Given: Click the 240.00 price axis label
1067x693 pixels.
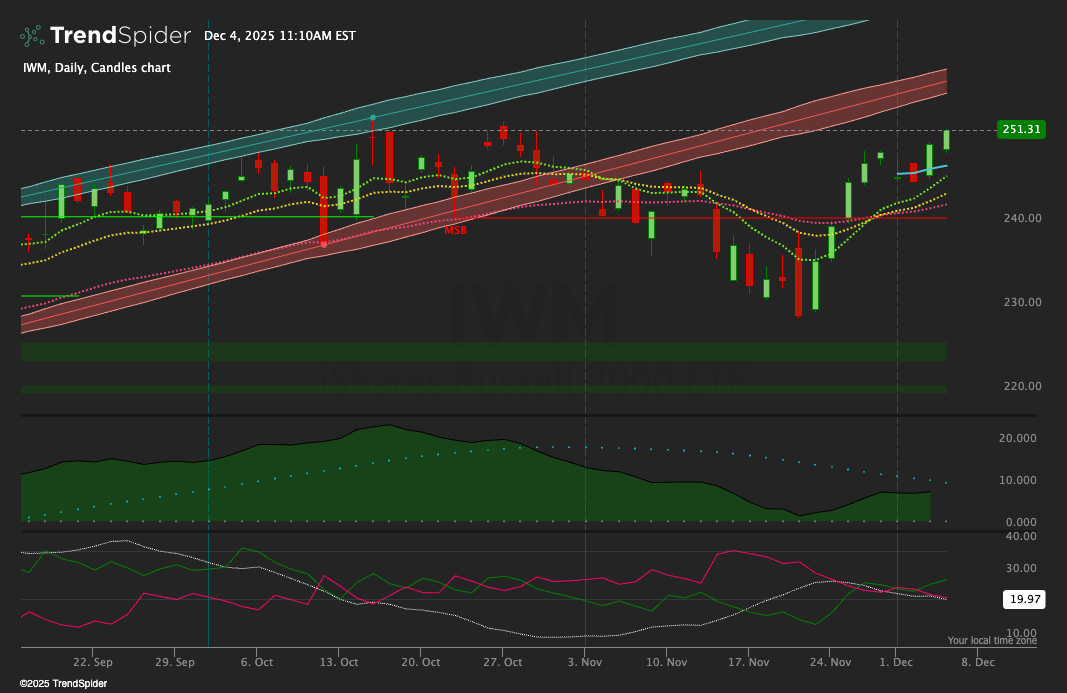Looking at the screenshot, I should [x=1021, y=217].
